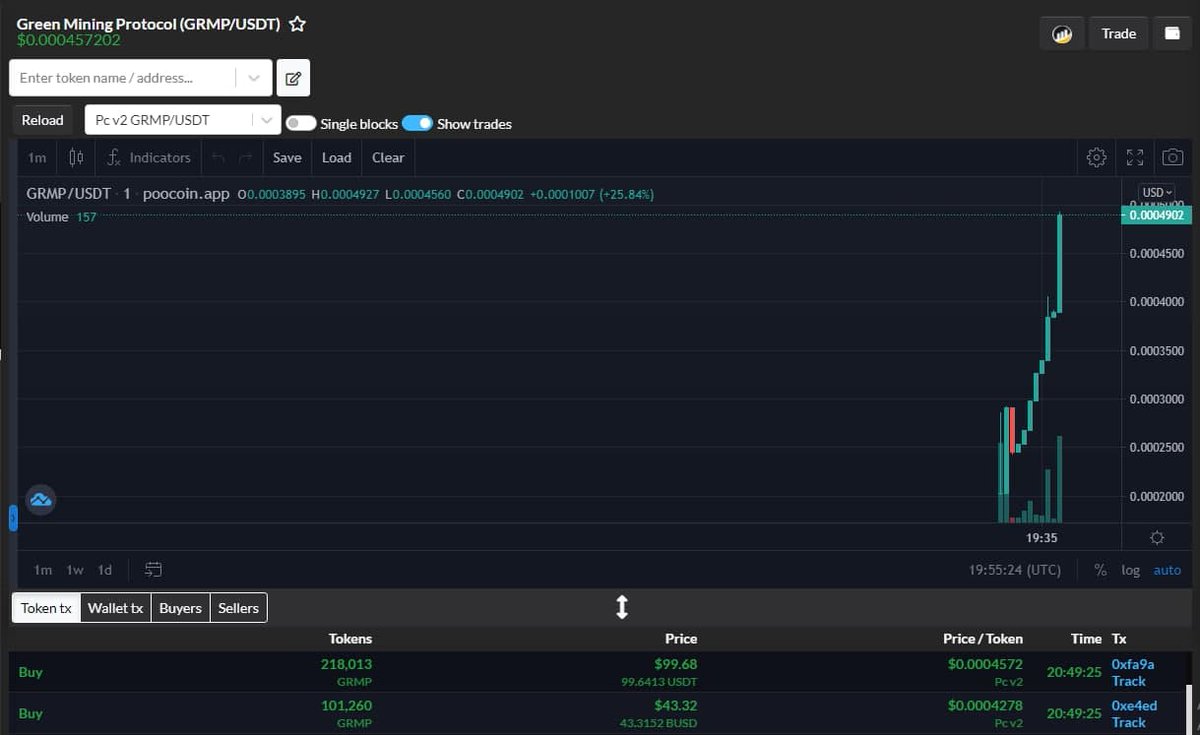Viewport: 1200px width, 735px height.
Task: Take a chart snapshot with camera icon
Action: 1172,157
